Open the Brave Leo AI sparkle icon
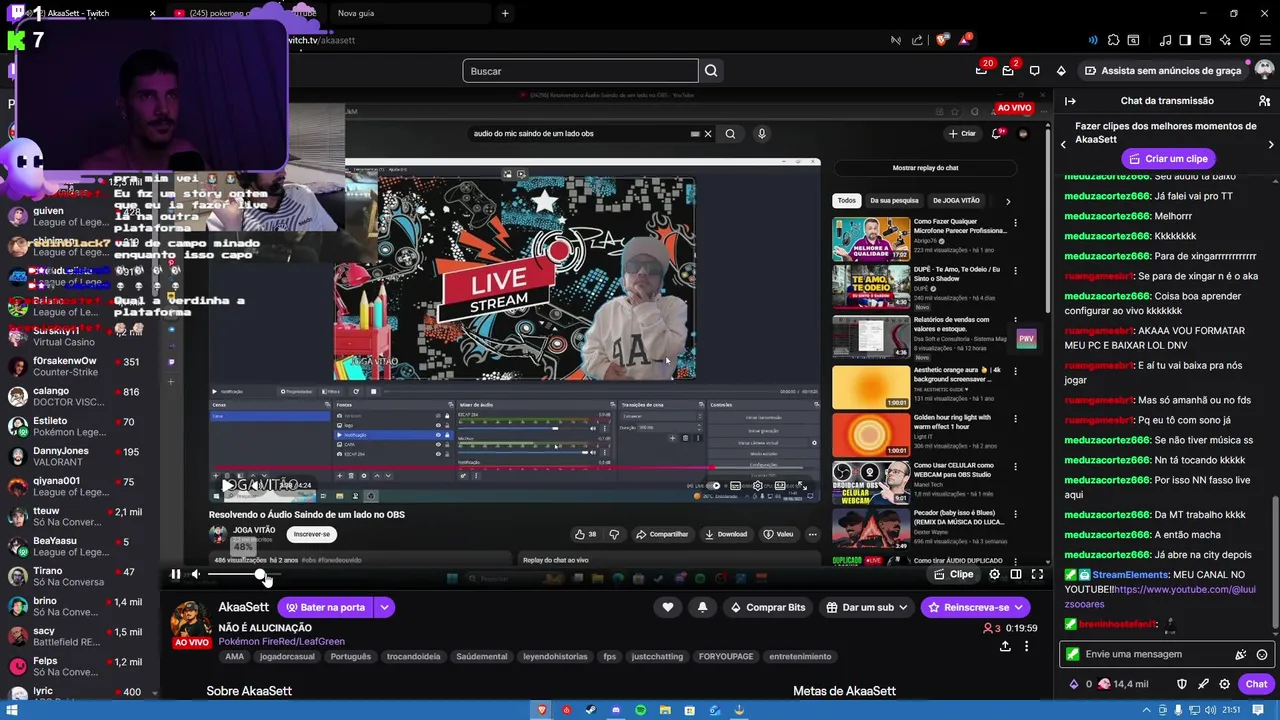Image resolution: width=1280 pixels, height=720 pixels. [1225, 40]
